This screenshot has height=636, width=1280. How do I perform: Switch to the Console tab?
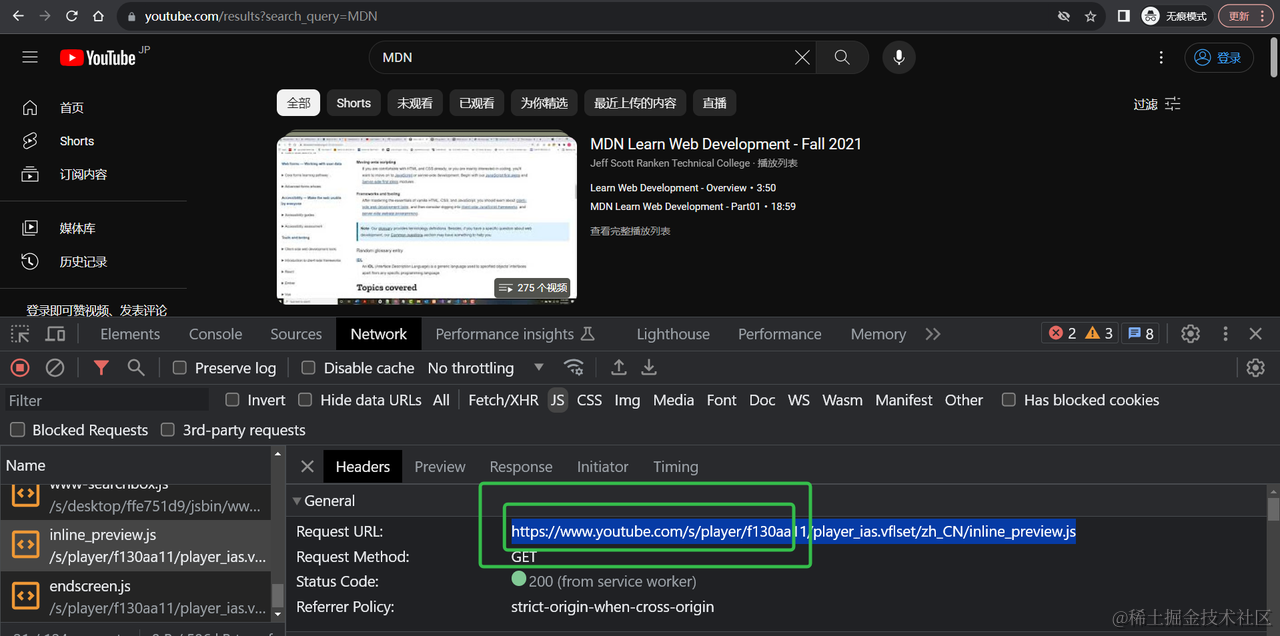coord(215,334)
